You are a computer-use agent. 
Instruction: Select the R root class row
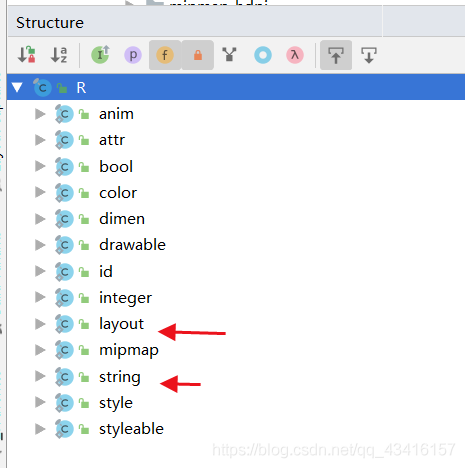236,88
